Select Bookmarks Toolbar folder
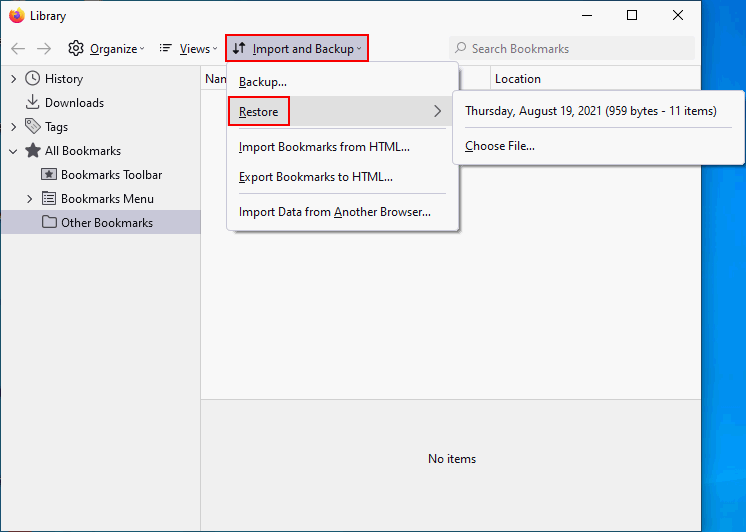746x532 pixels. click(111, 175)
